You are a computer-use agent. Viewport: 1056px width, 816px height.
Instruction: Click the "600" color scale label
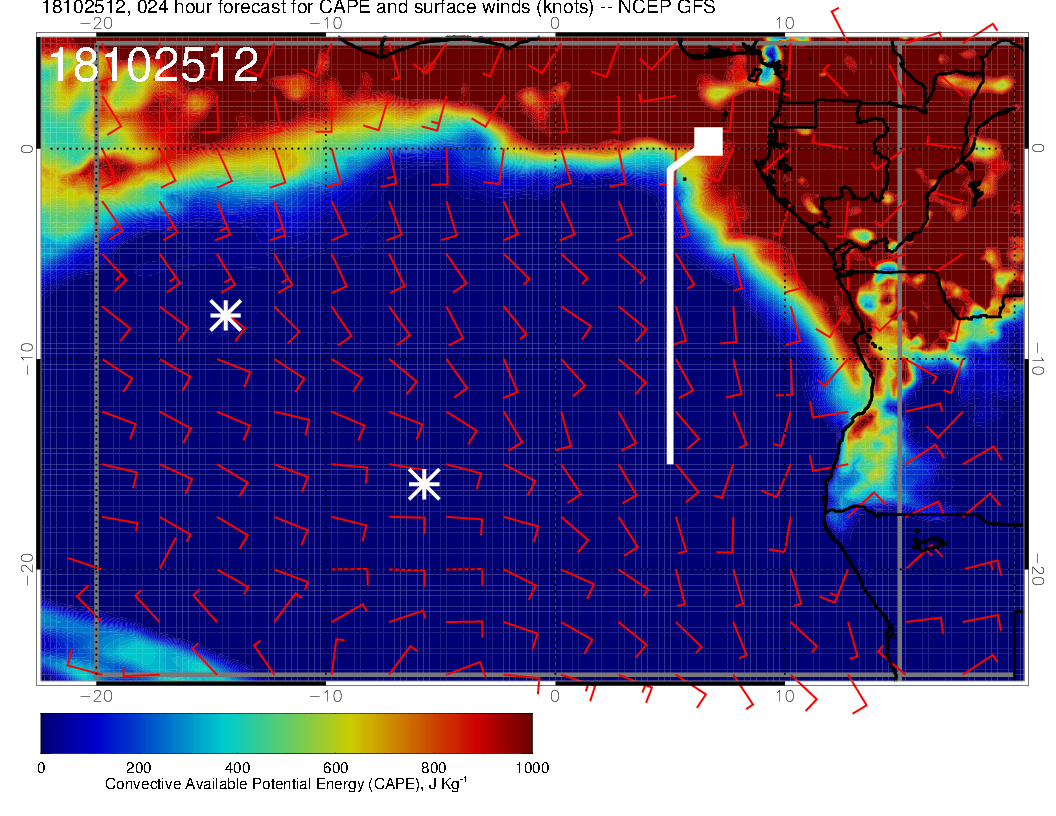tap(335, 768)
